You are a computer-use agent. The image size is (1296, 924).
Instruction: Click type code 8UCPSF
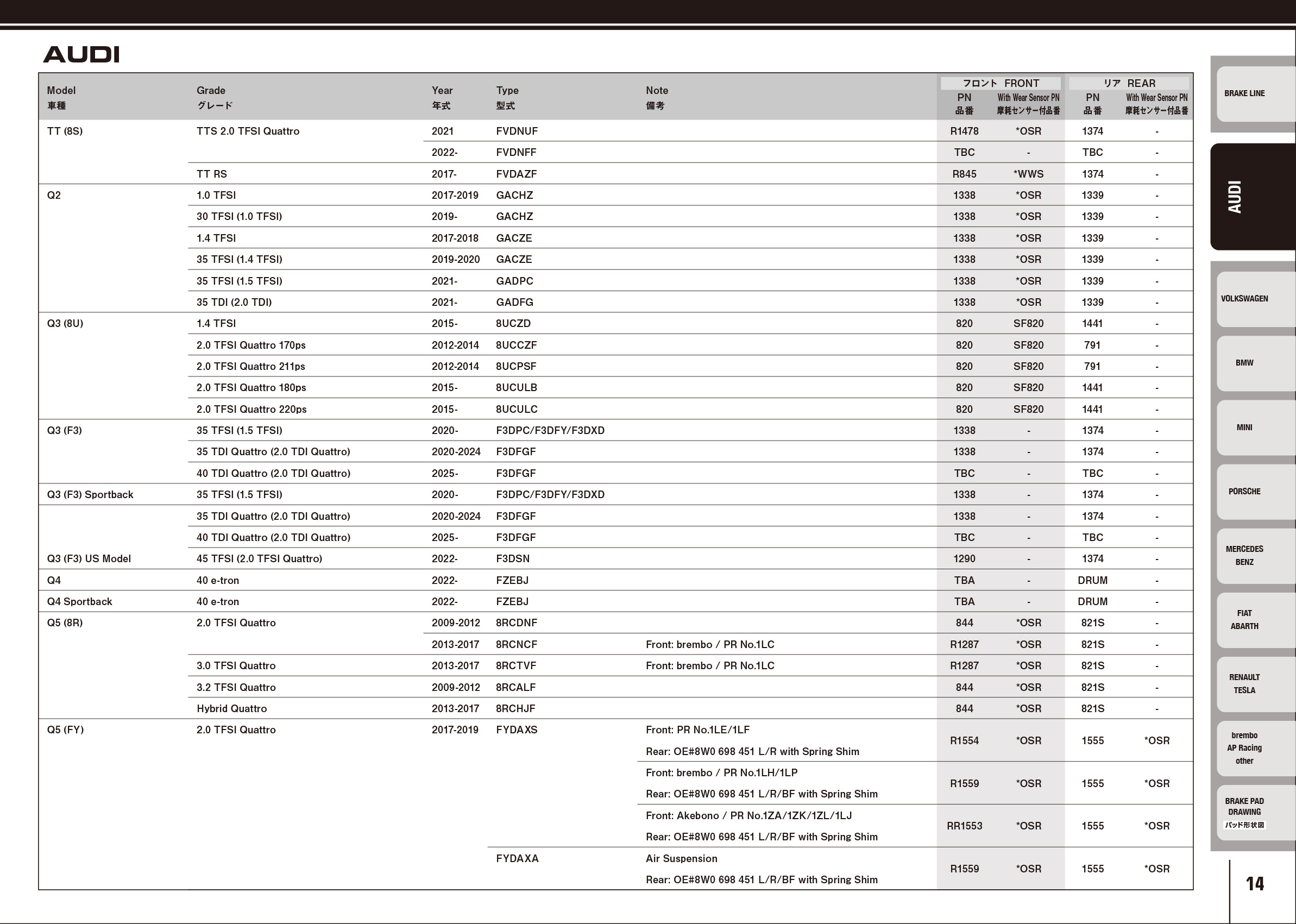[516, 367]
